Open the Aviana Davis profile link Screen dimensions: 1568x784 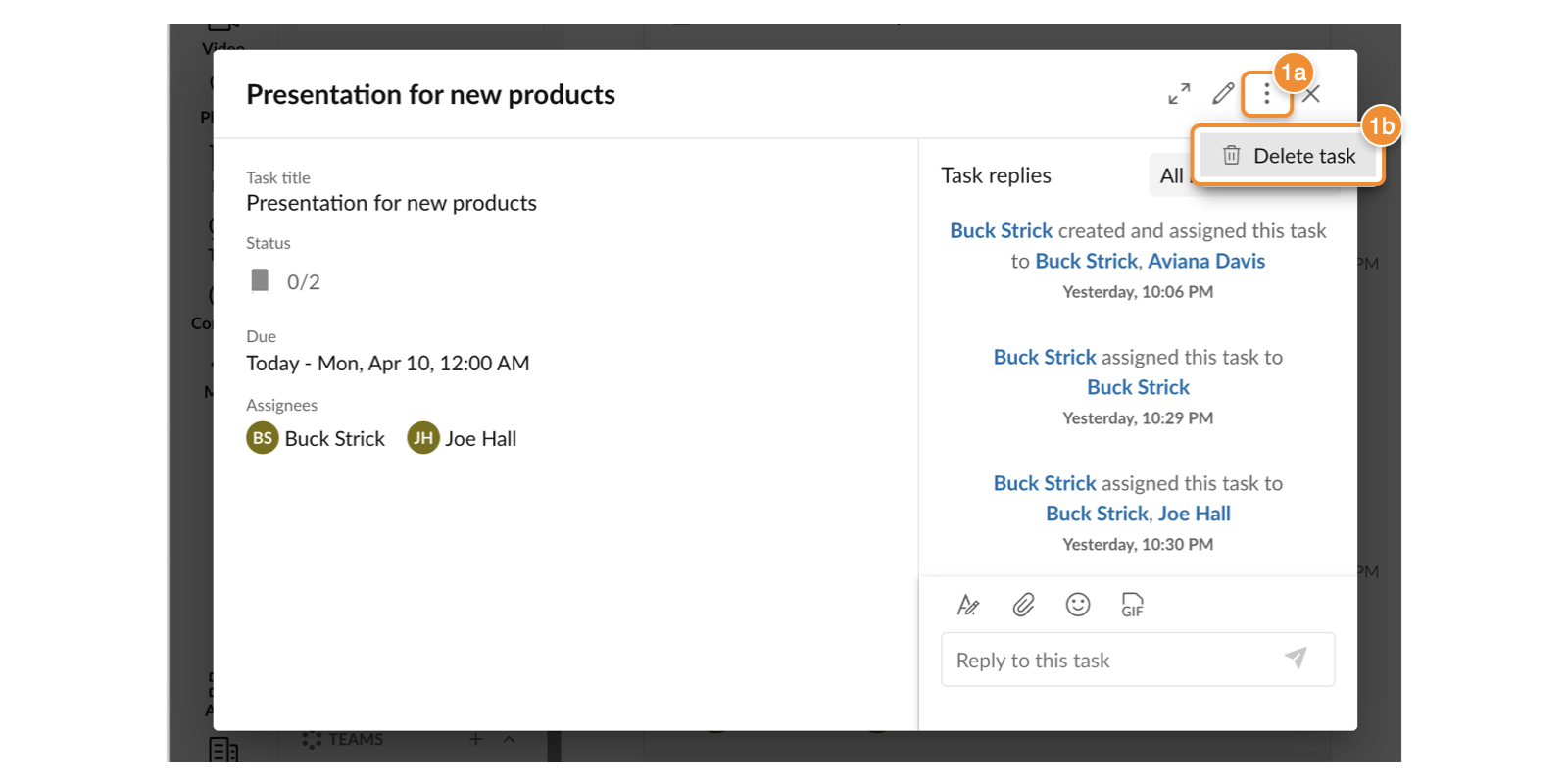1206,261
